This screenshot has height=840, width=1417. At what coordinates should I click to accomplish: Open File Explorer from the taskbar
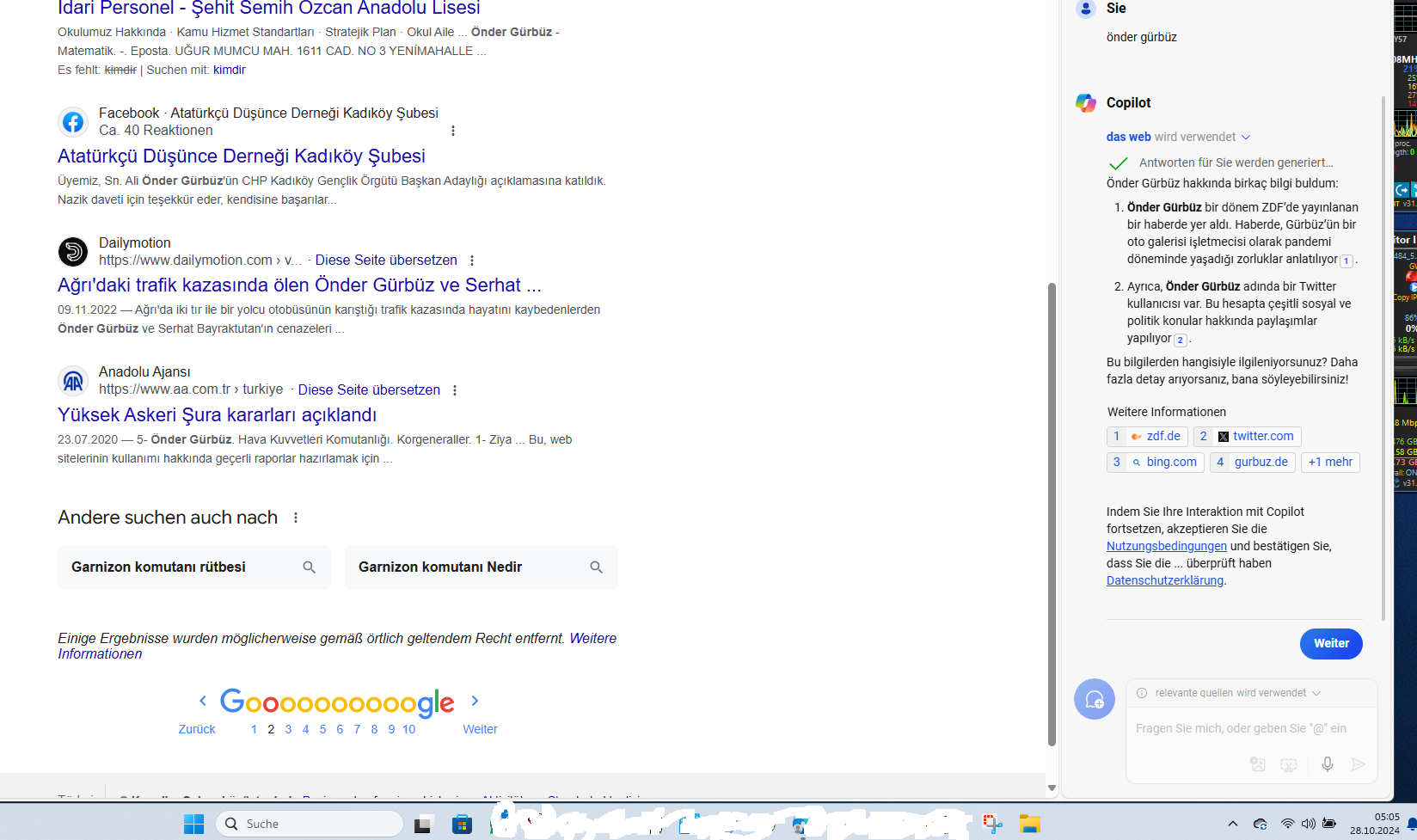(1030, 825)
